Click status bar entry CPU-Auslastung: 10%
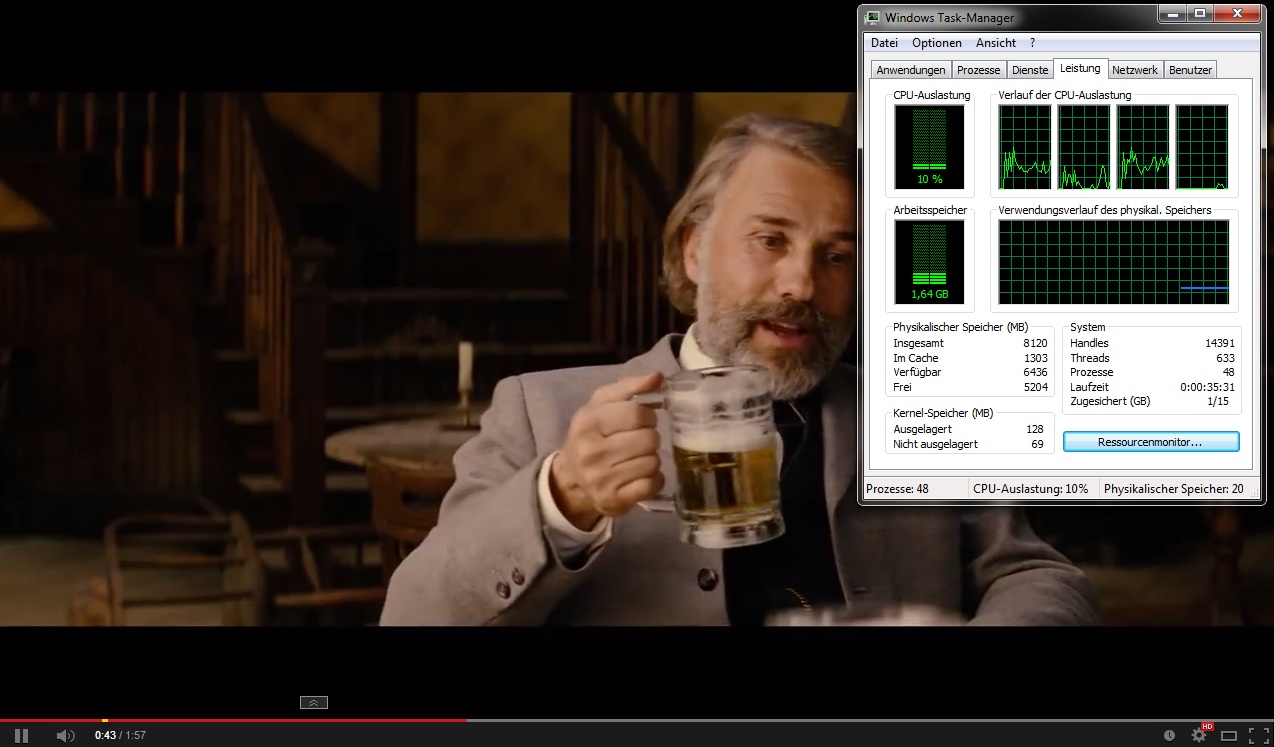Image resolution: width=1274 pixels, height=747 pixels. pyautogui.click(x=1031, y=489)
